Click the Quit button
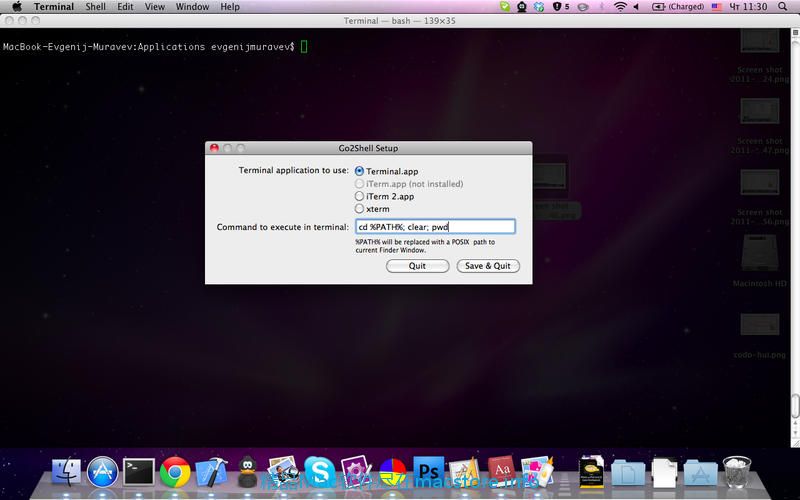 point(417,266)
